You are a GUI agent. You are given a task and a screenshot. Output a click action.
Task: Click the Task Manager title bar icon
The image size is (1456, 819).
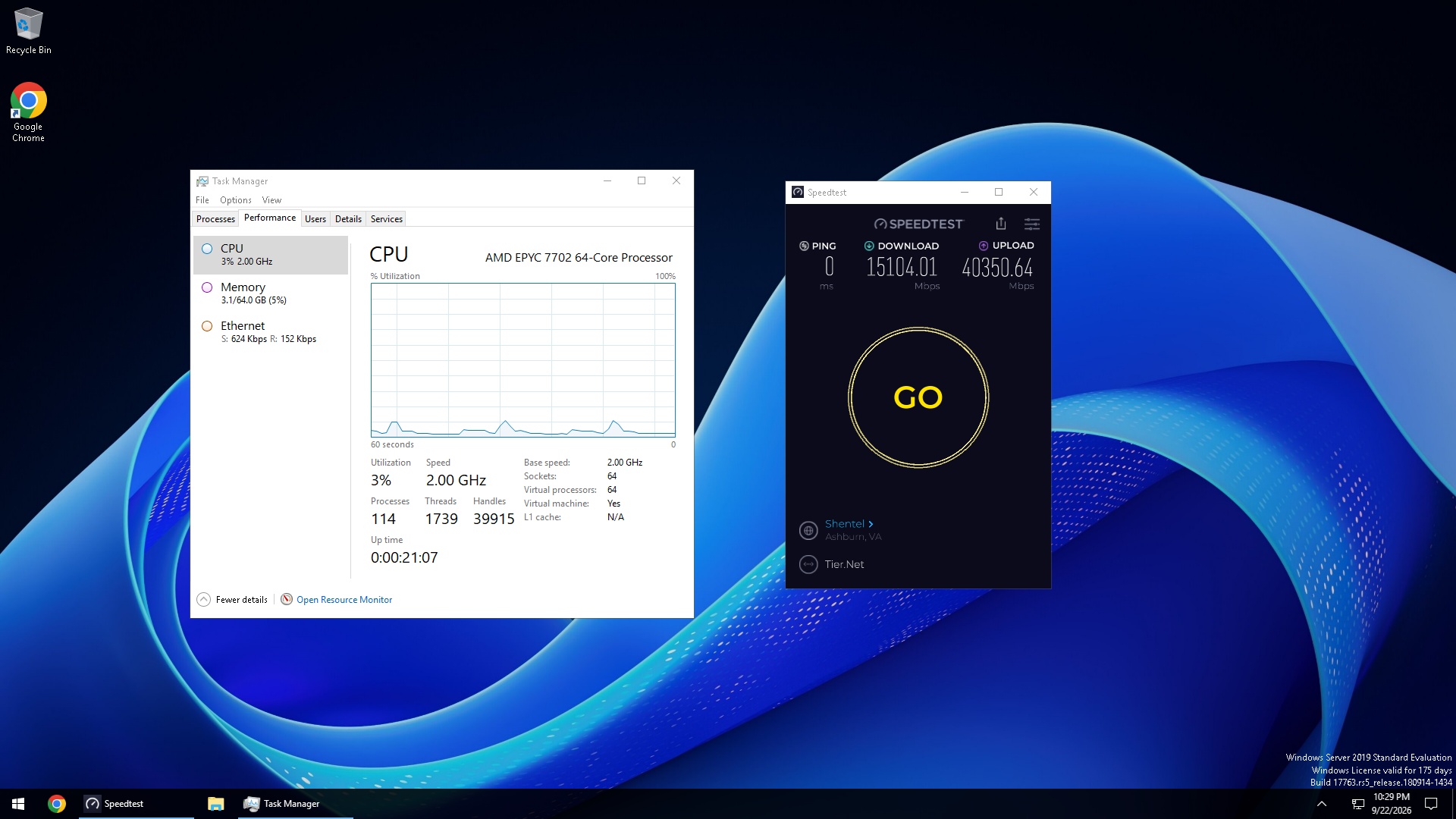202,181
